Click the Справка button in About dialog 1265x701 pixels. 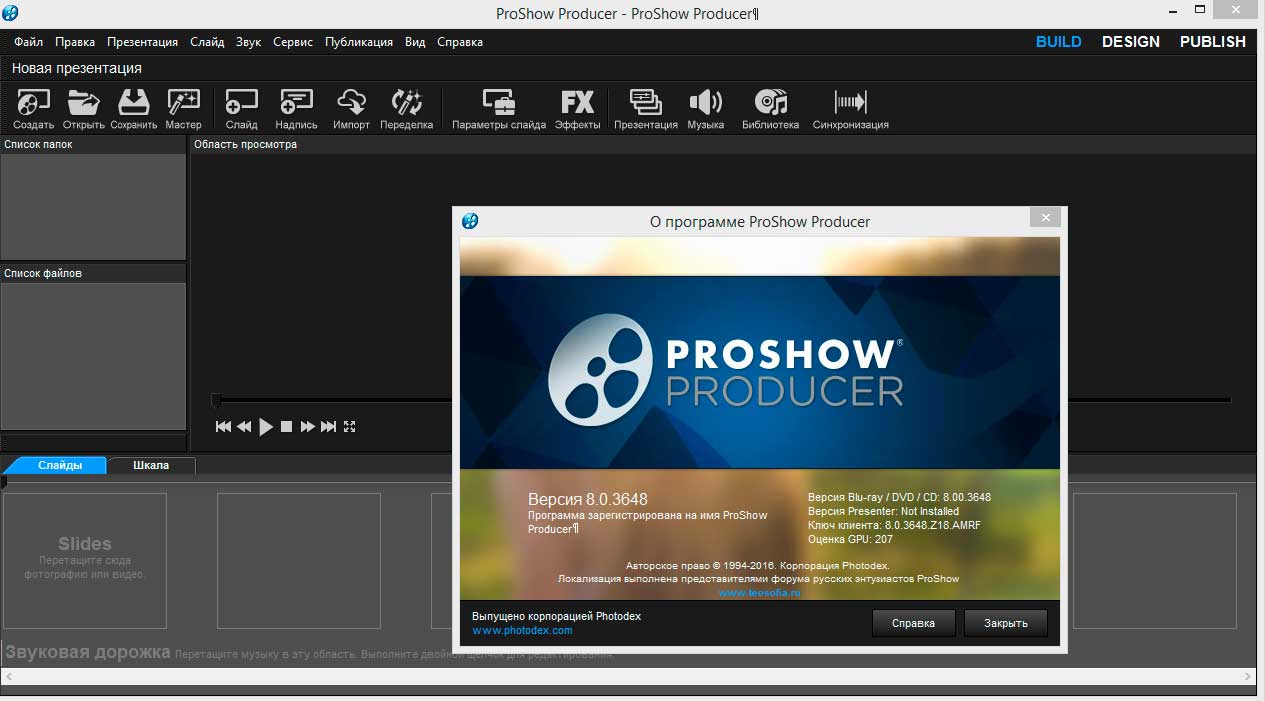[x=913, y=623]
